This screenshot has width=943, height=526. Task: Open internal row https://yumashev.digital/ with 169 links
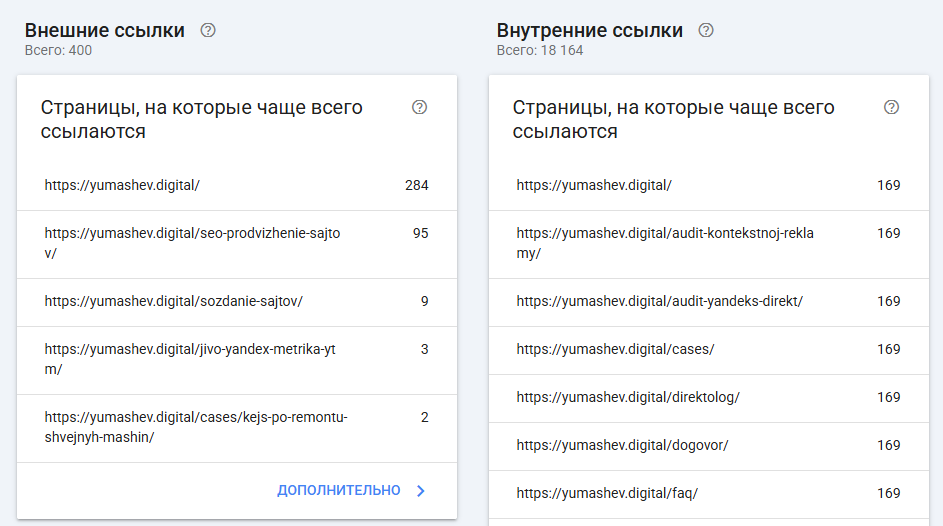[709, 186]
